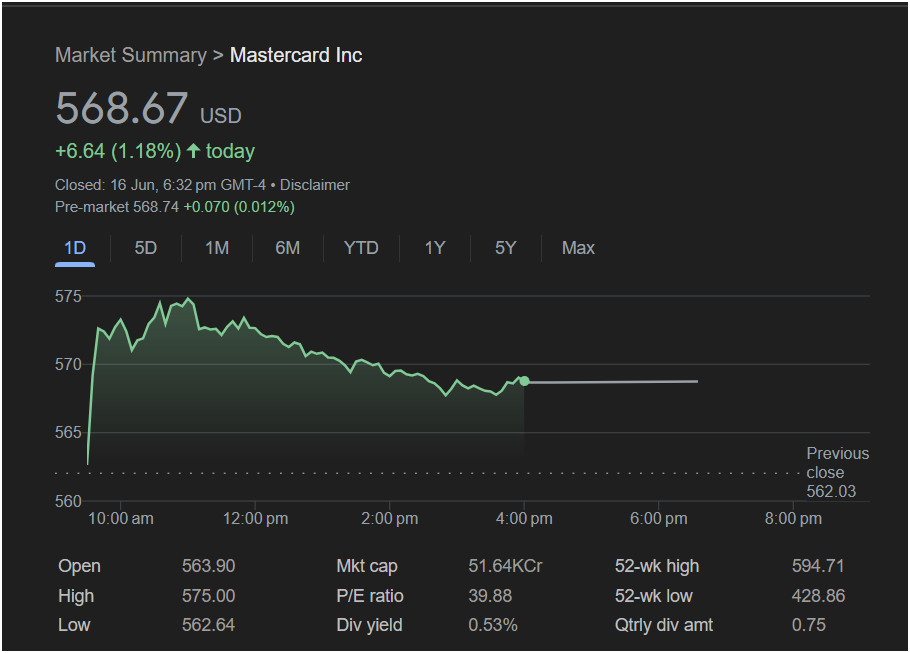
Task: Click the P/E ratio value 39.88
Action: (x=490, y=596)
